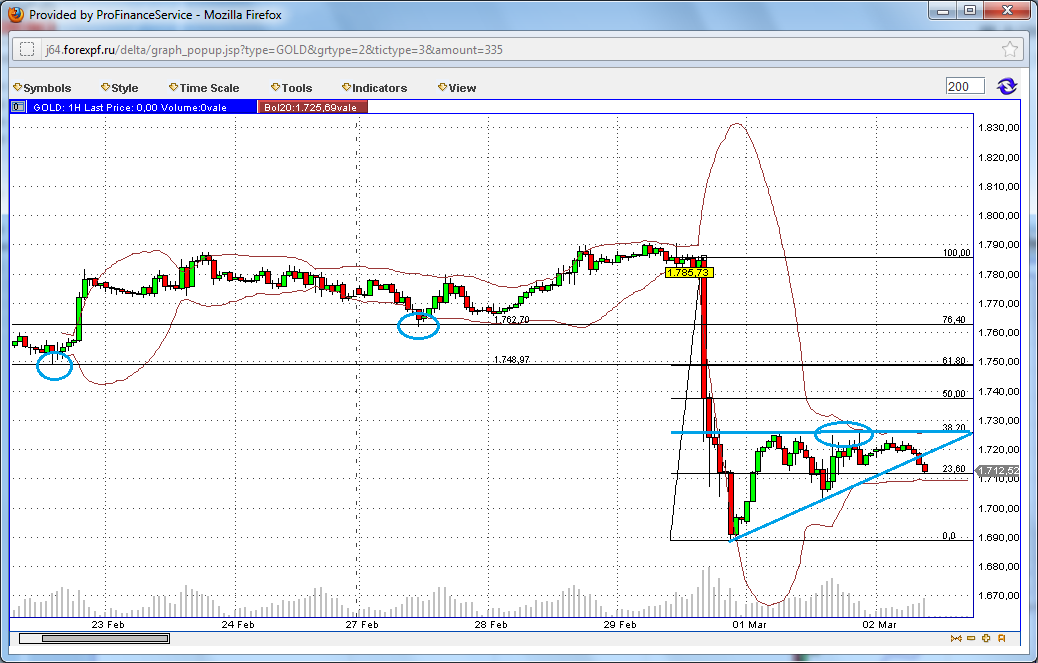Click the Fibonacci 0,0 level label
This screenshot has width=1038, height=663.
pos(949,536)
